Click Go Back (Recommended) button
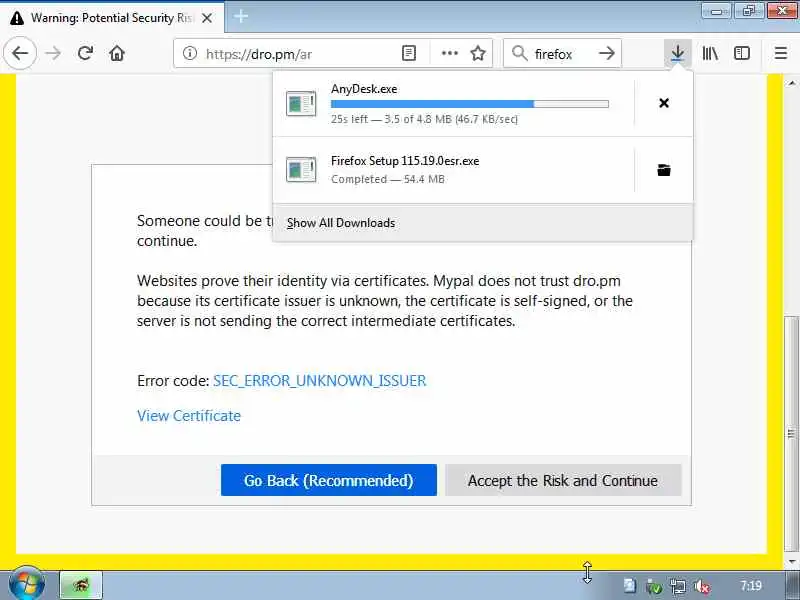Viewport: 800px width, 600px height. [x=329, y=480]
